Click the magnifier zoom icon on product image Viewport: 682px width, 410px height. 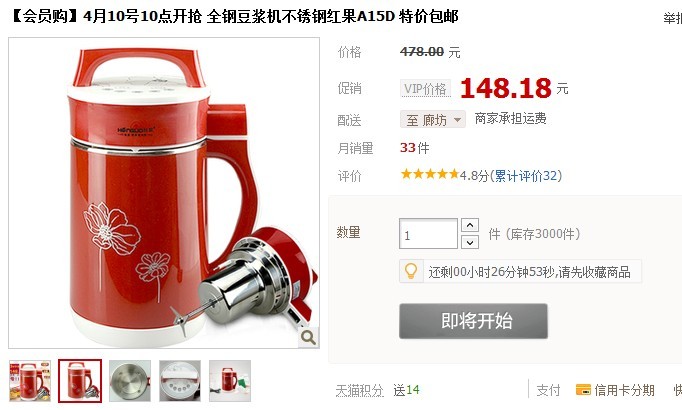click(x=309, y=337)
